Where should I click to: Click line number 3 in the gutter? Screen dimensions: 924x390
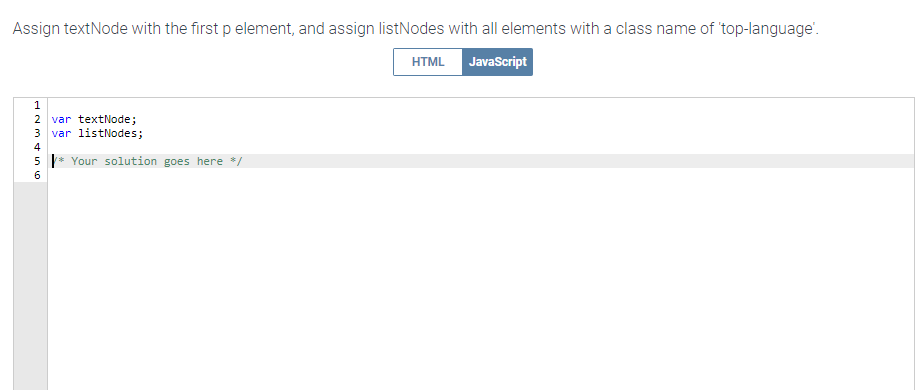tap(37, 133)
